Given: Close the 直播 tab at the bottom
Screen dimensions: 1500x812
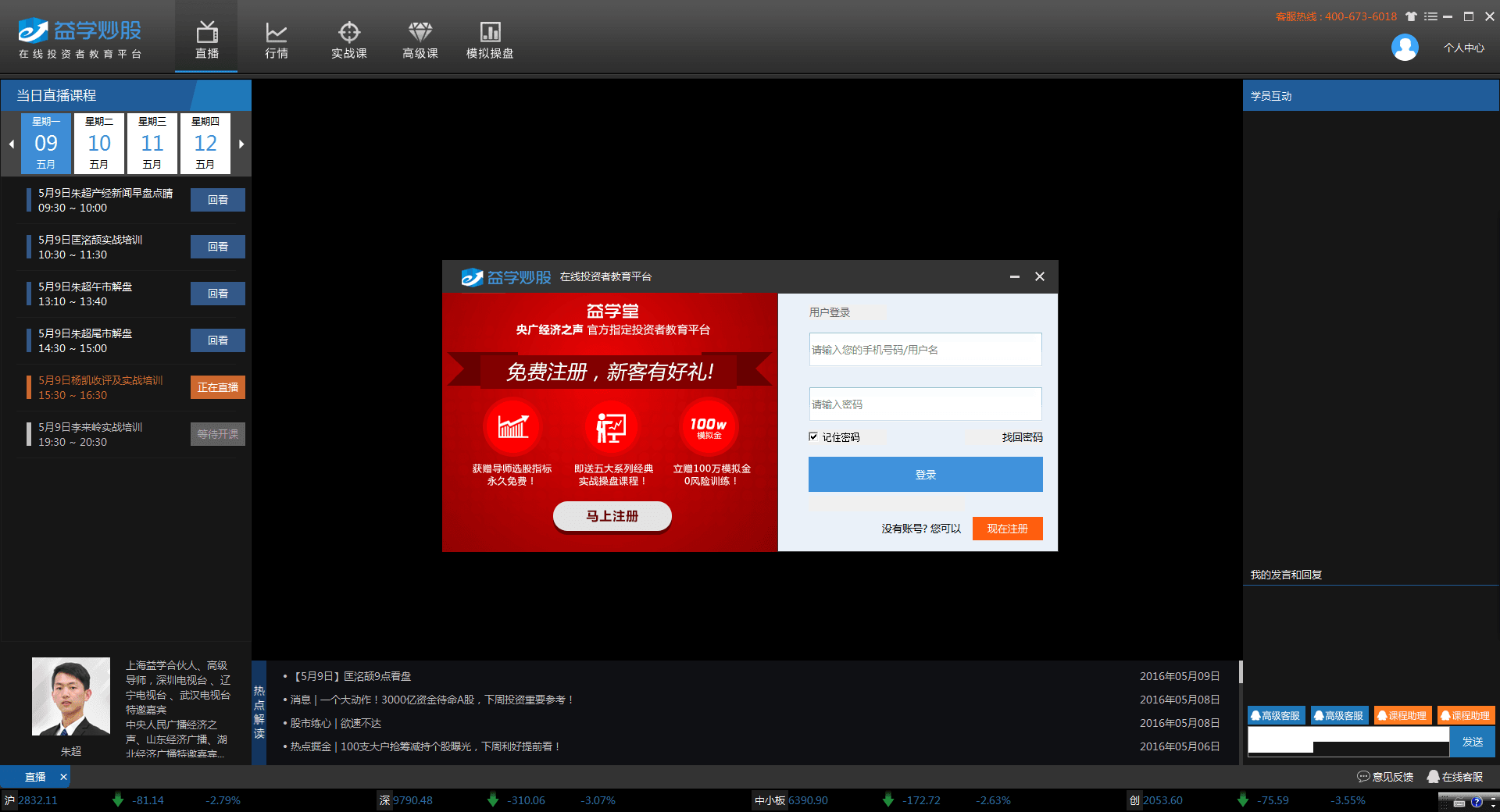Looking at the screenshot, I should coord(63,777).
